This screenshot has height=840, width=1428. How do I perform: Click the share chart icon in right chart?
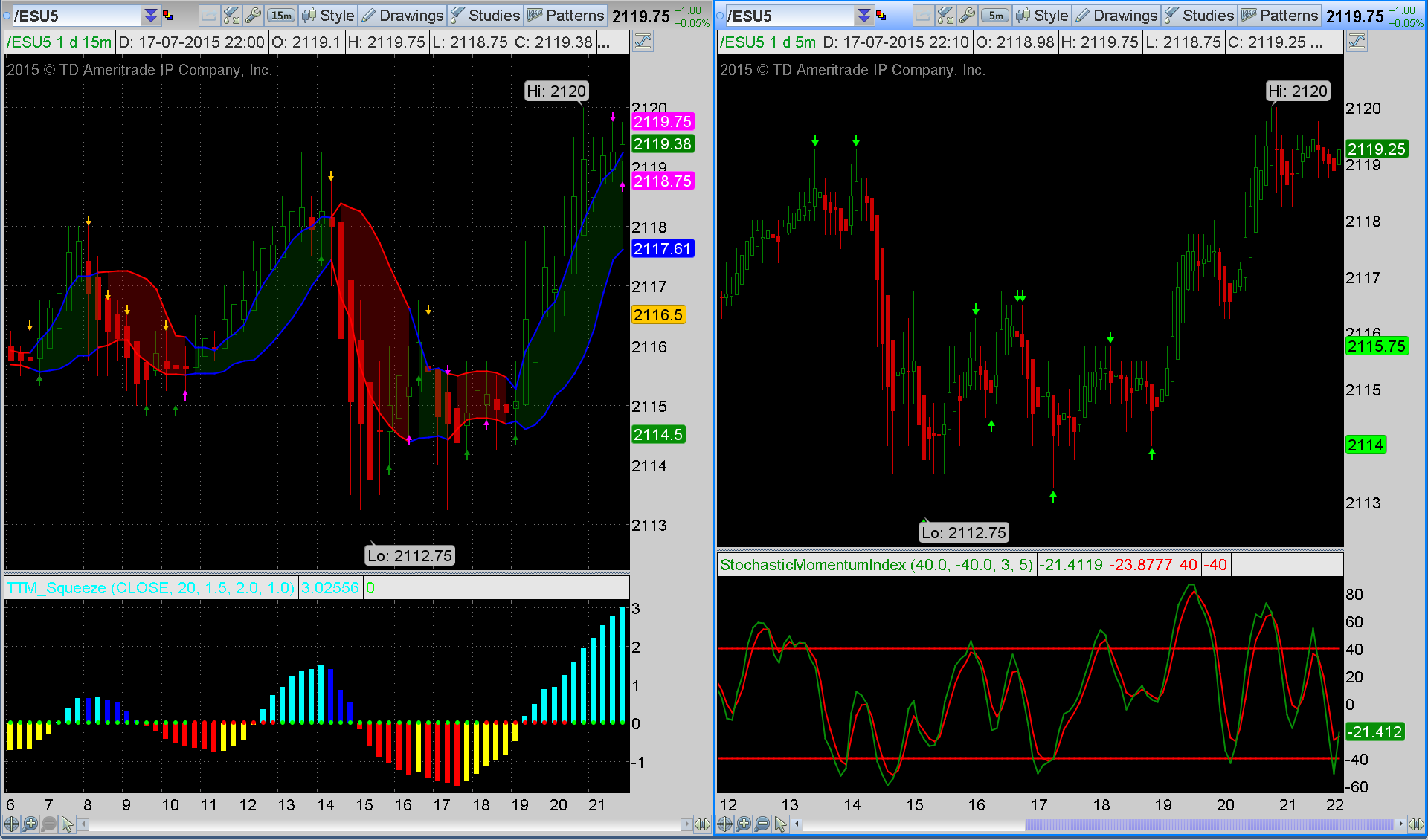coord(922,16)
